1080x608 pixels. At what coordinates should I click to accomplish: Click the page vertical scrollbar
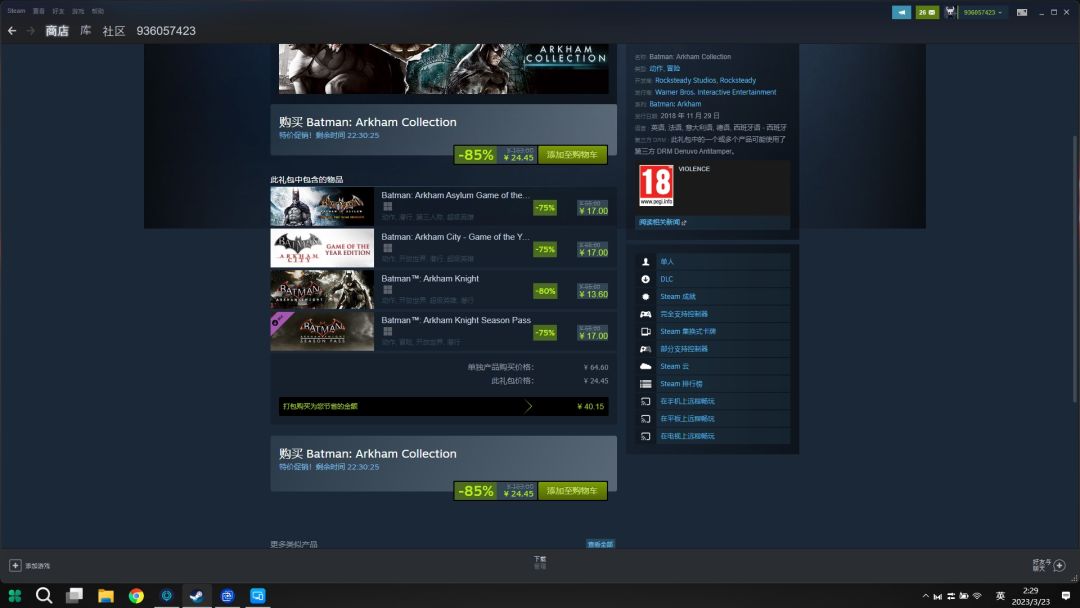pyautogui.click(x=1074, y=269)
